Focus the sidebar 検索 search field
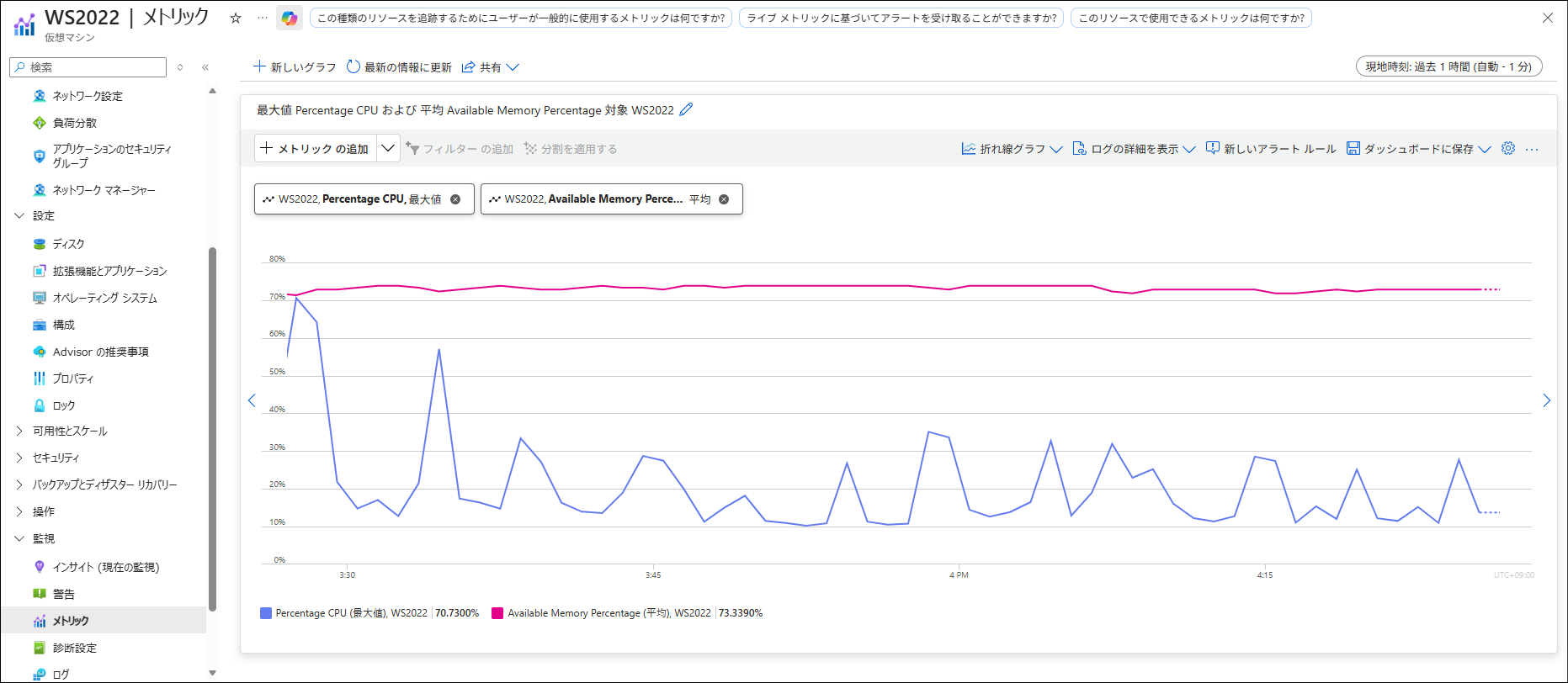The image size is (1568, 683). click(x=88, y=67)
